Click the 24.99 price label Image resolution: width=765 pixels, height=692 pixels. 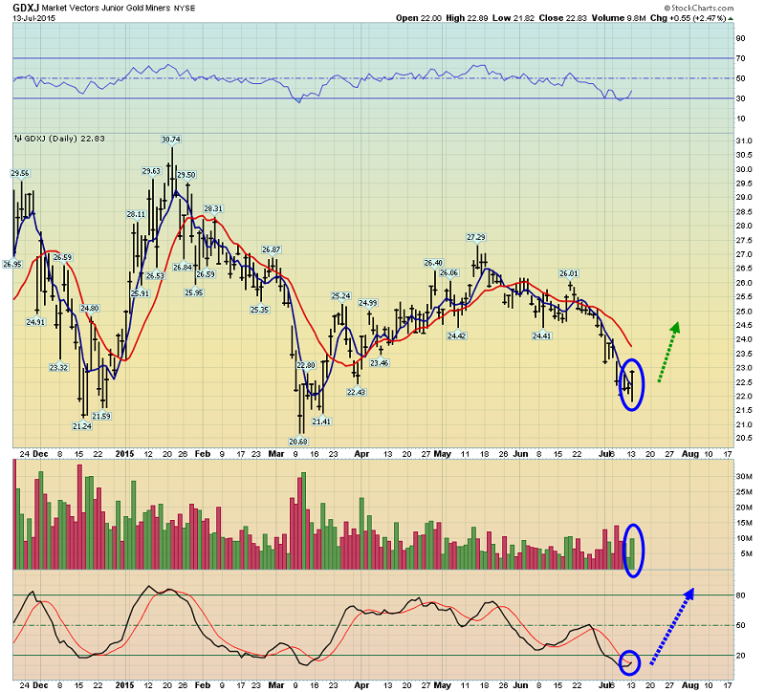pos(368,303)
